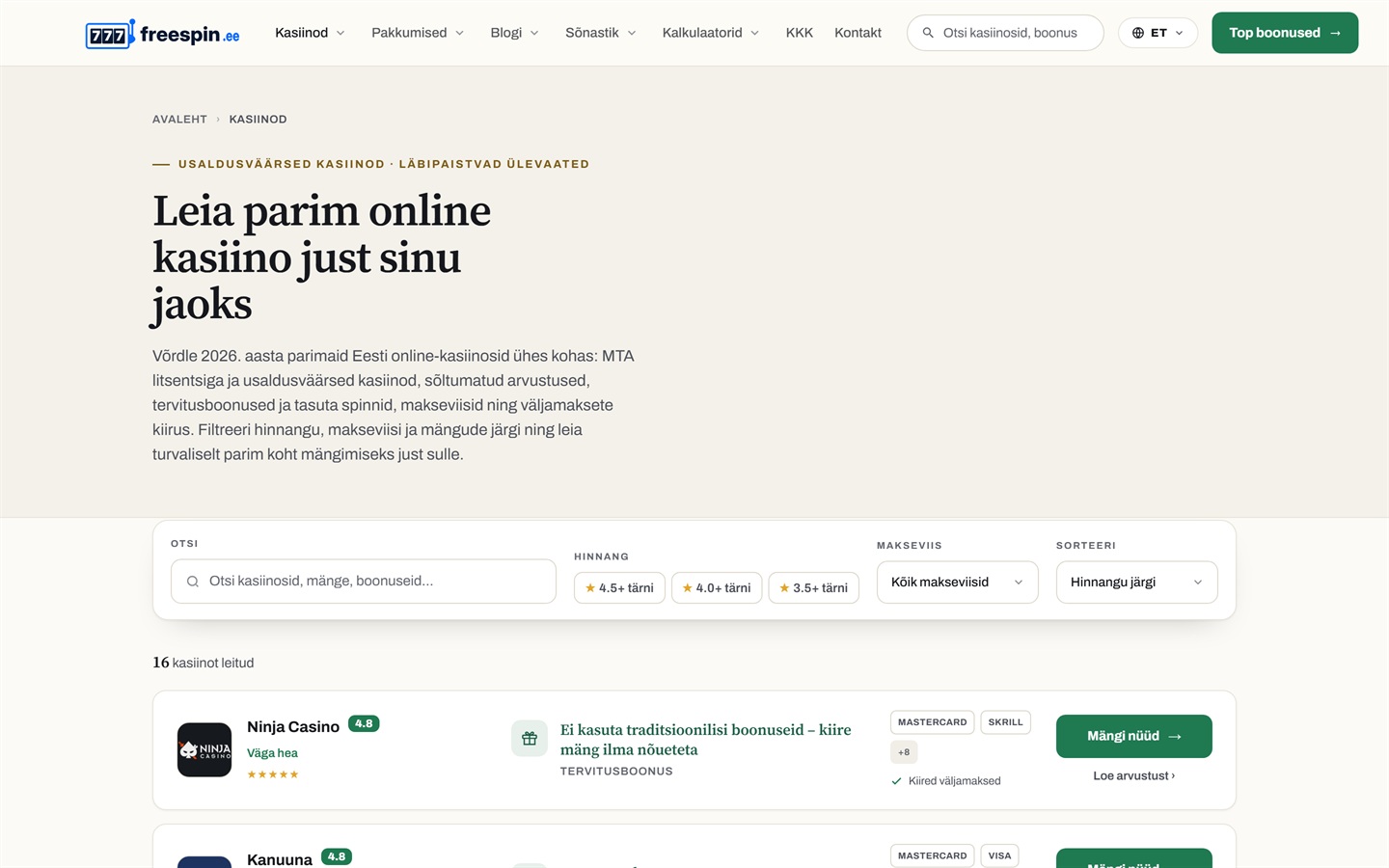Click the "16 kasiinot leitud" results count
This screenshot has width=1389, height=868.
(204, 663)
